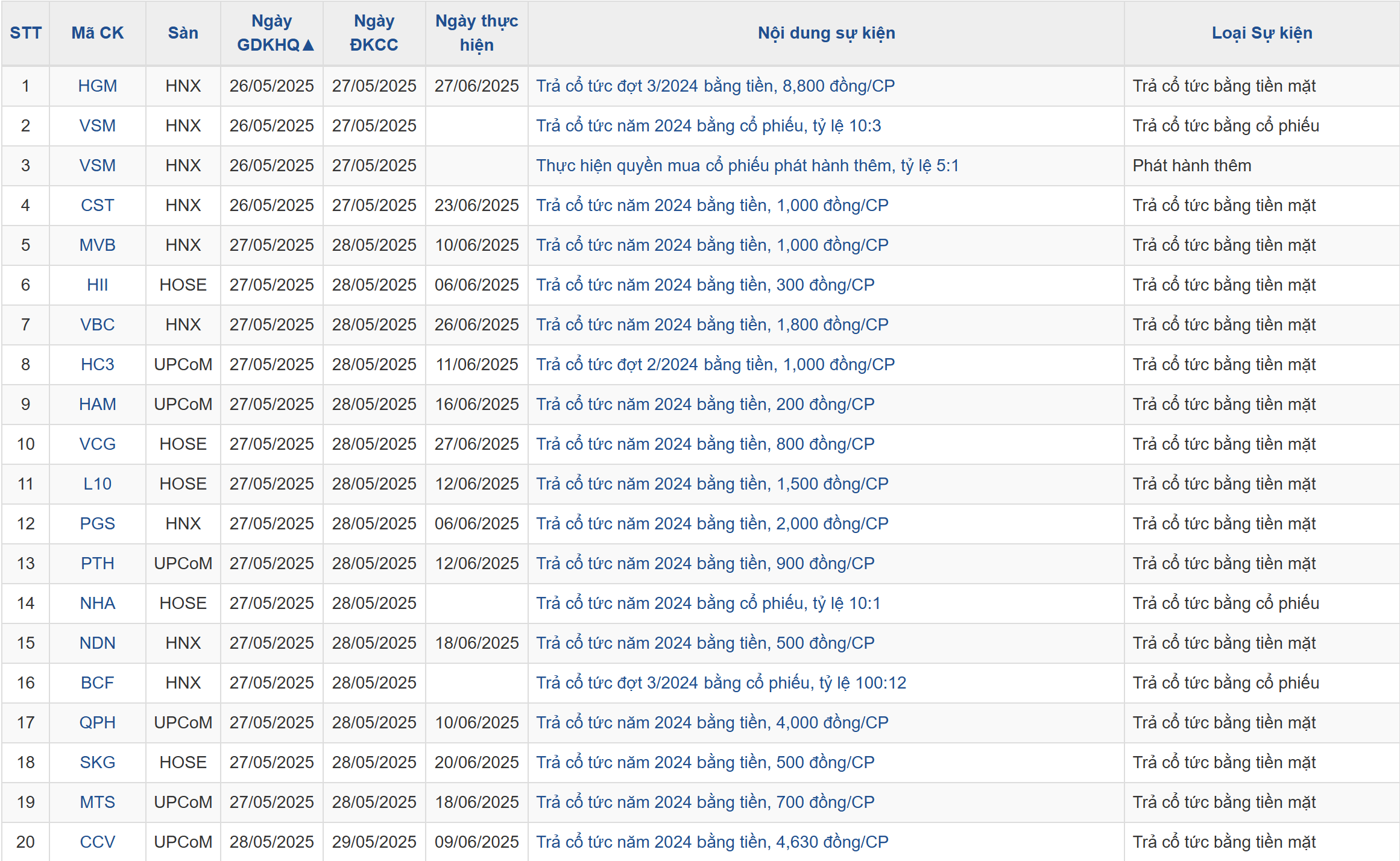Open the VBC stock code link
This screenshot has width=1400, height=861.
click(98, 325)
